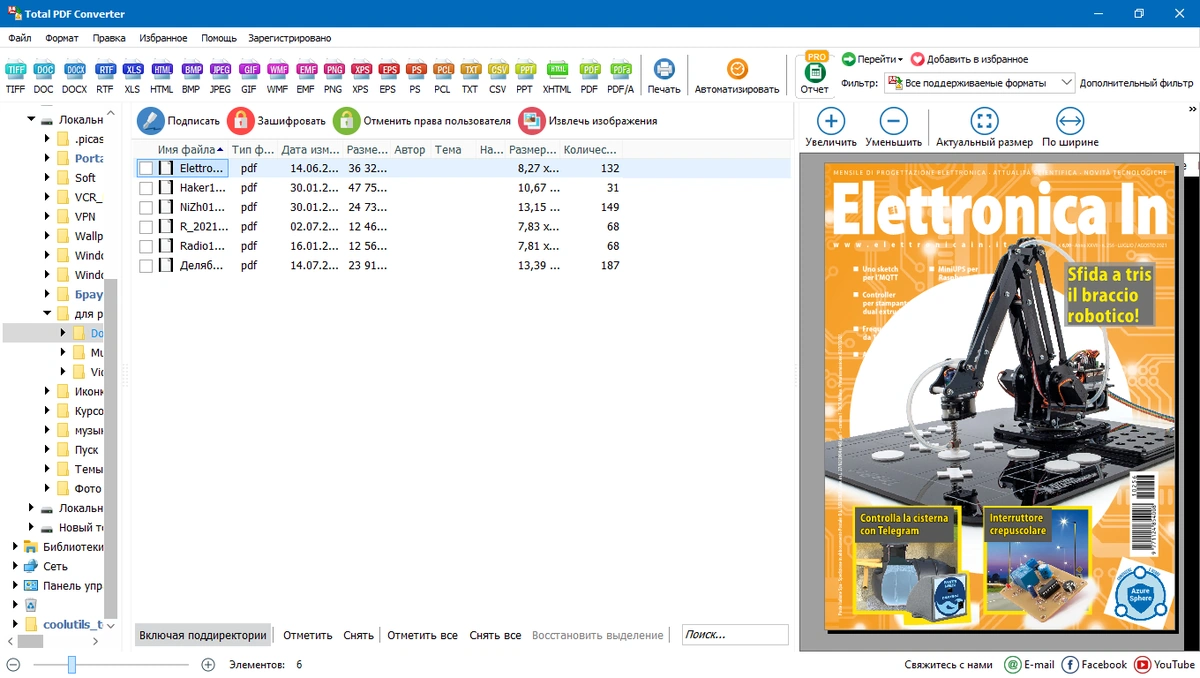The height and width of the screenshot is (678, 1200).
Task: Open the Перейти dropdown arrow
Action: click(x=900, y=60)
